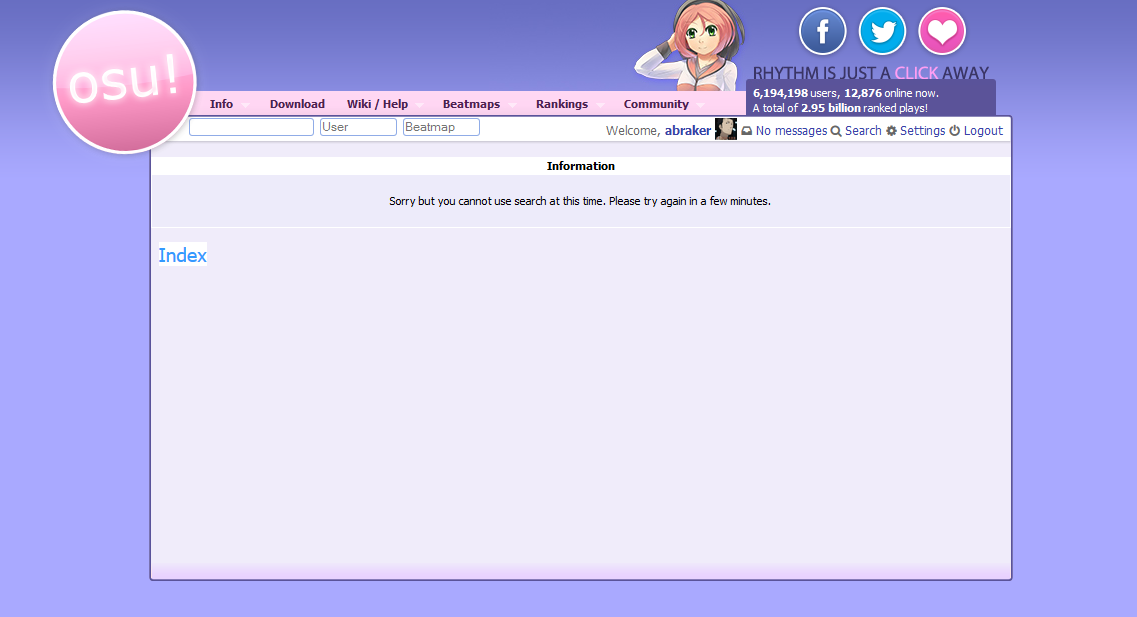Go to the Search link

(863, 131)
